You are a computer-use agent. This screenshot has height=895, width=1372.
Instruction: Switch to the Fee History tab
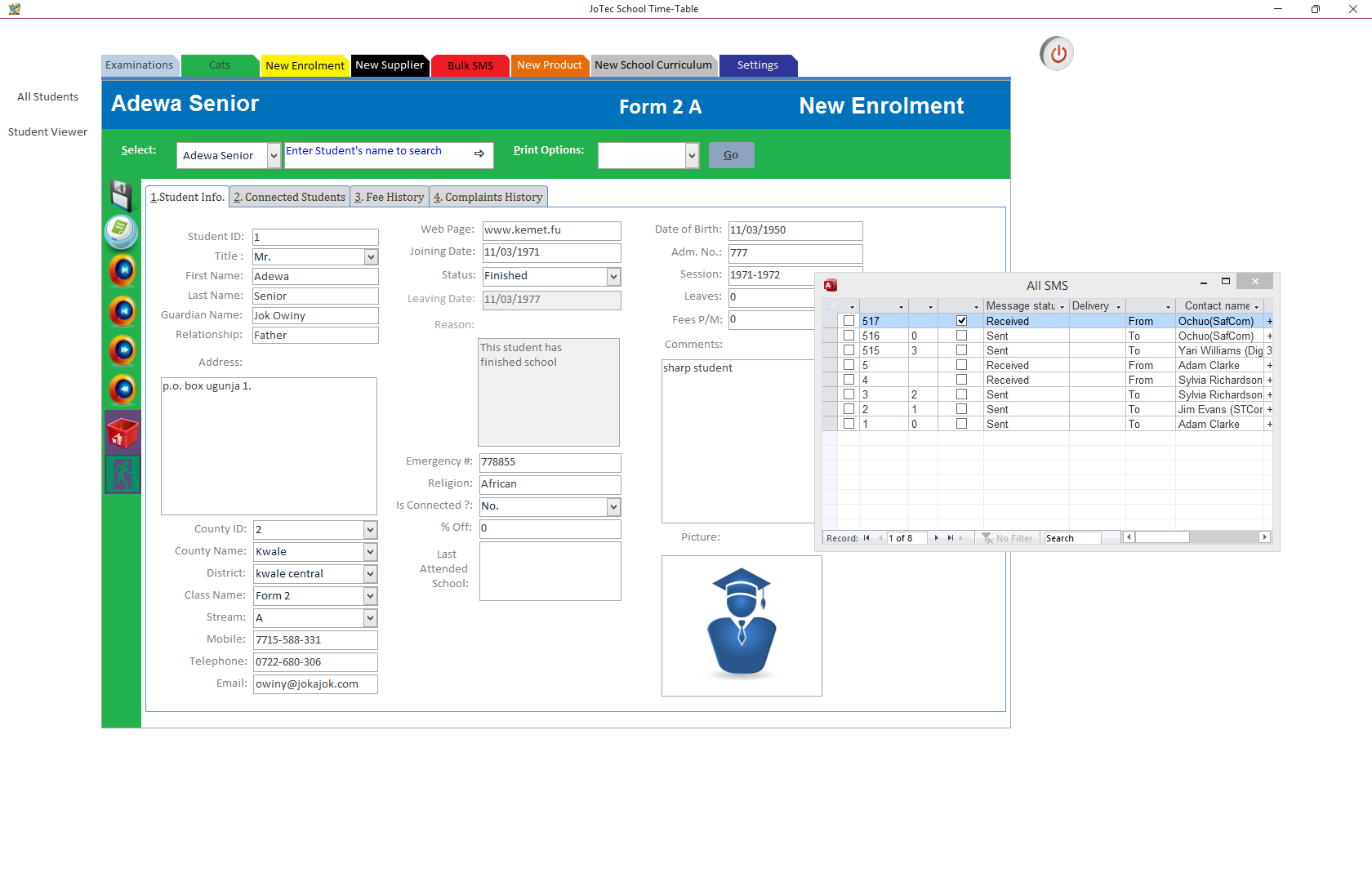[x=390, y=197]
